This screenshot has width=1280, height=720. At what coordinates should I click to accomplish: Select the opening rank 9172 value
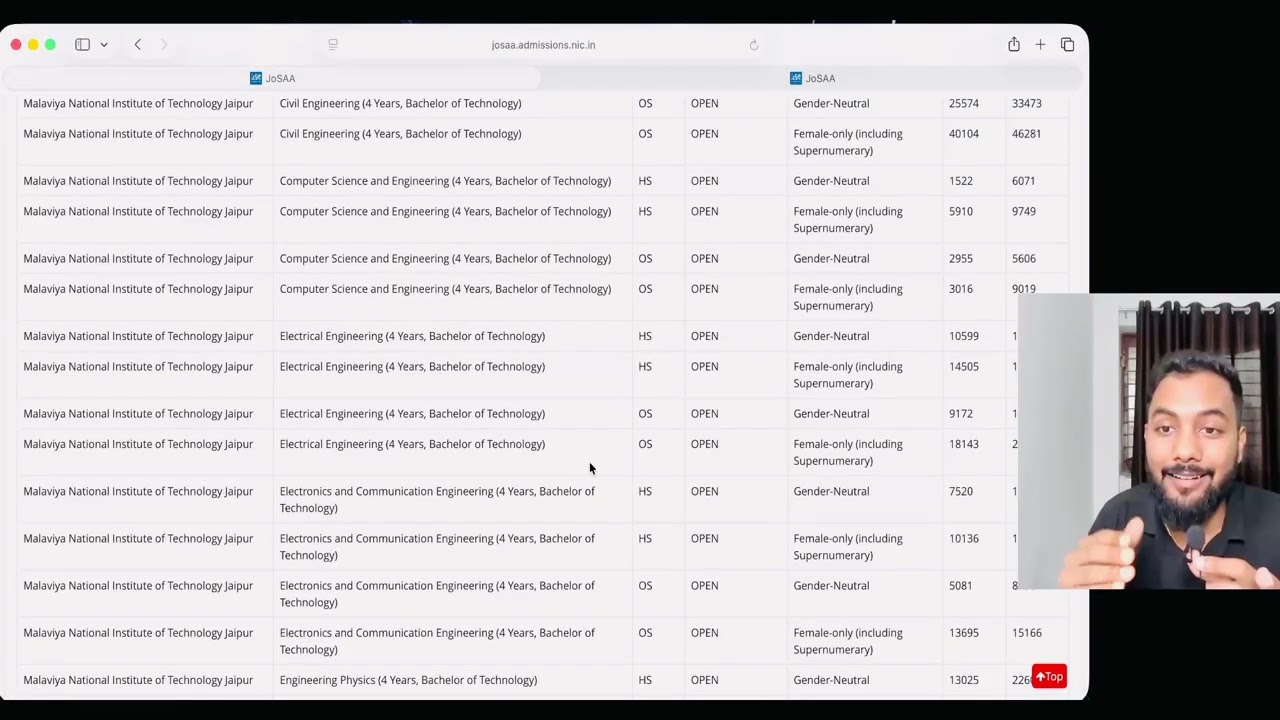[961, 414]
